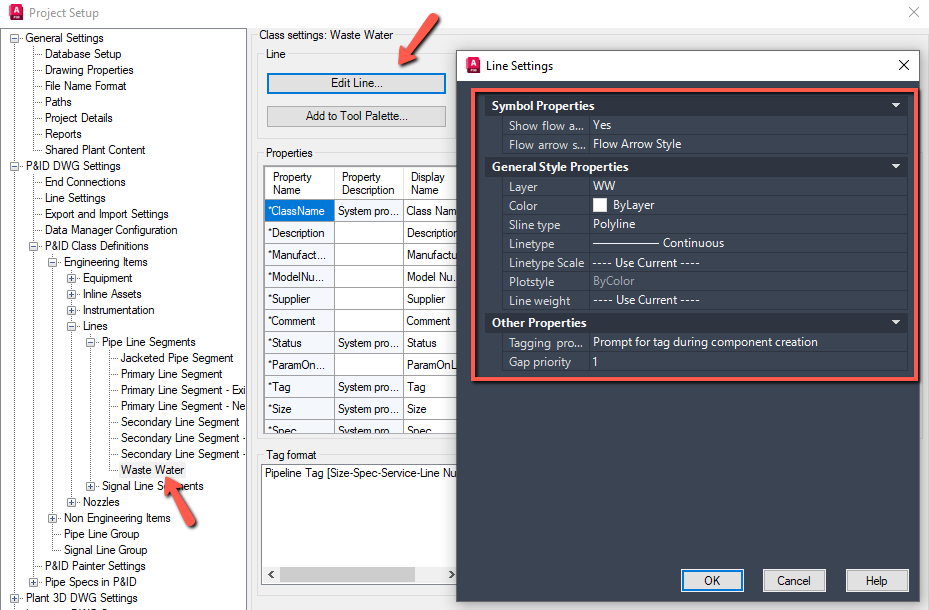The width and height of the screenshot is (929, 610).
Task: Open Export and Import Settings
Action: coord(107,214)
